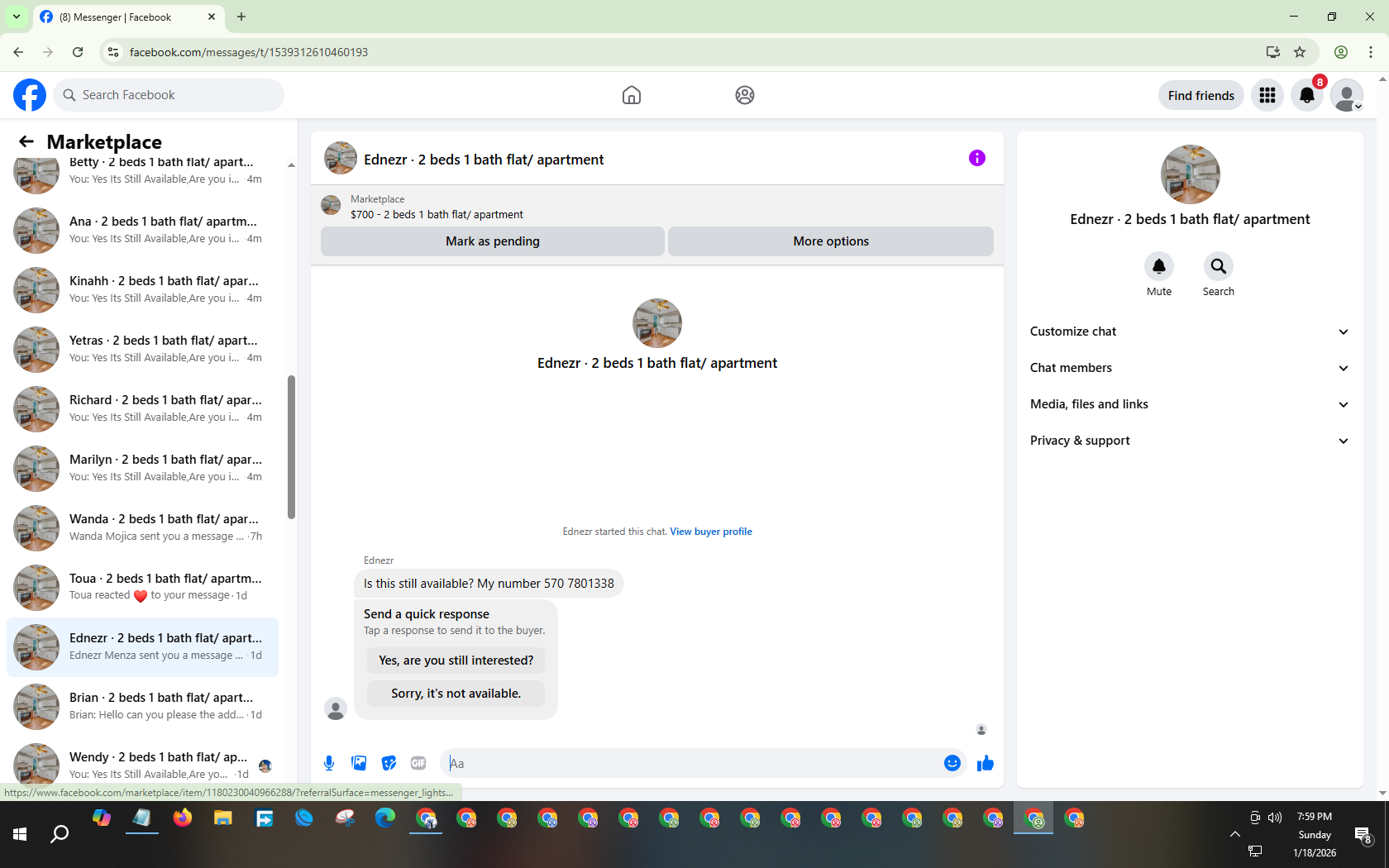Open Betty's conversation
The height and width of the screenshot is (868, 1389).
pyautogui.click(x=142, y=170)
